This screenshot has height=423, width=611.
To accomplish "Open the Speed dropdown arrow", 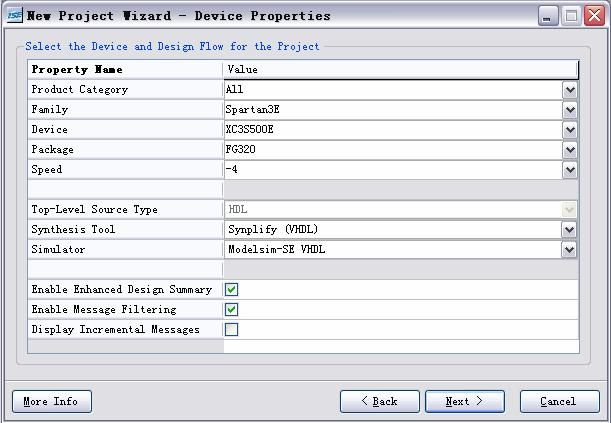I will coord(570,170).
